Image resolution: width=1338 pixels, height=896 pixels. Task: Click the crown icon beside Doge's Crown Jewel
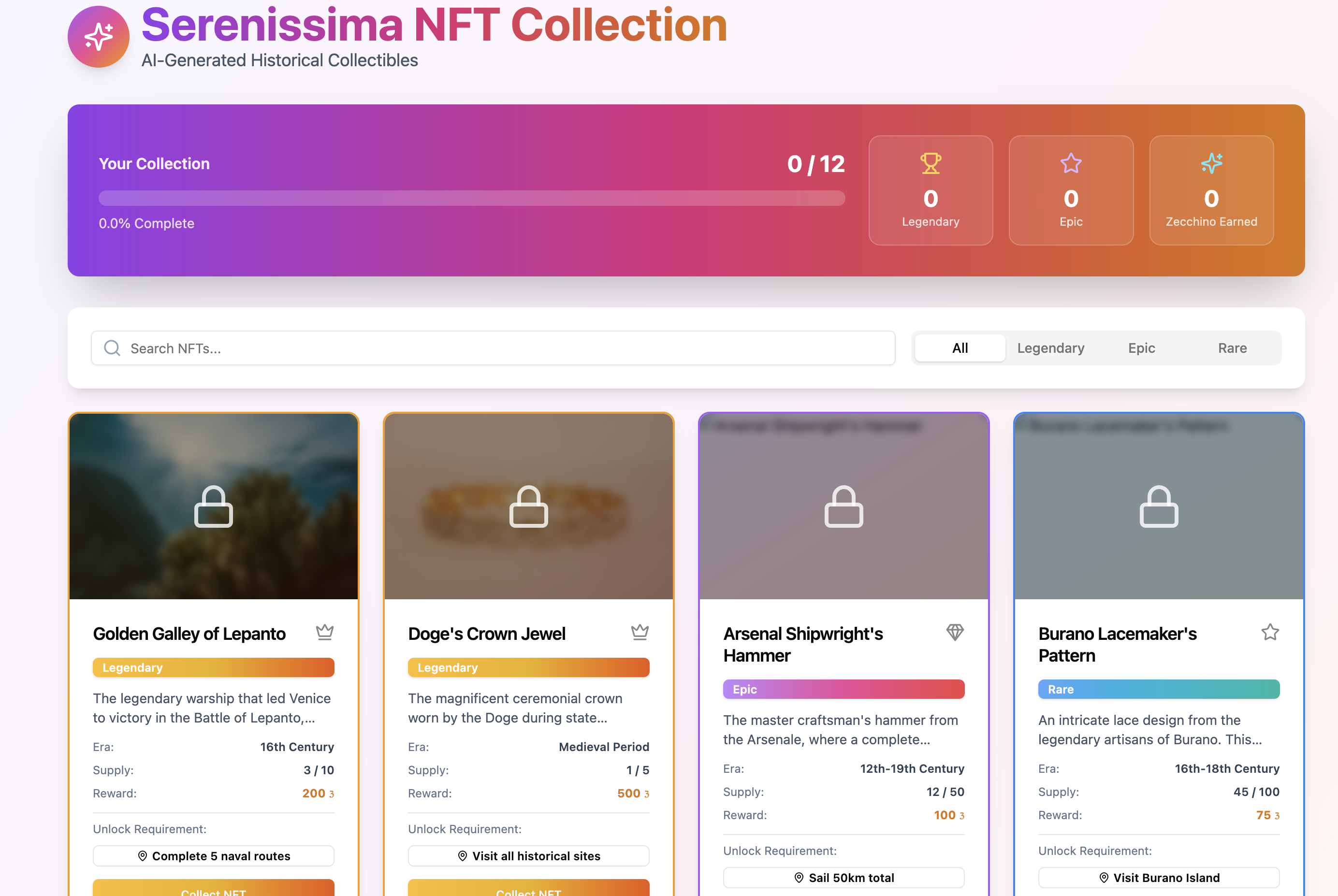[640, 632]
